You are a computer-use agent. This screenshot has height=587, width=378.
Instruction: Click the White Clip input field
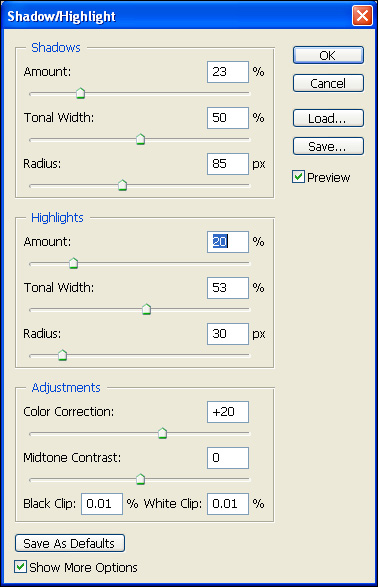(x=228, y=504)
